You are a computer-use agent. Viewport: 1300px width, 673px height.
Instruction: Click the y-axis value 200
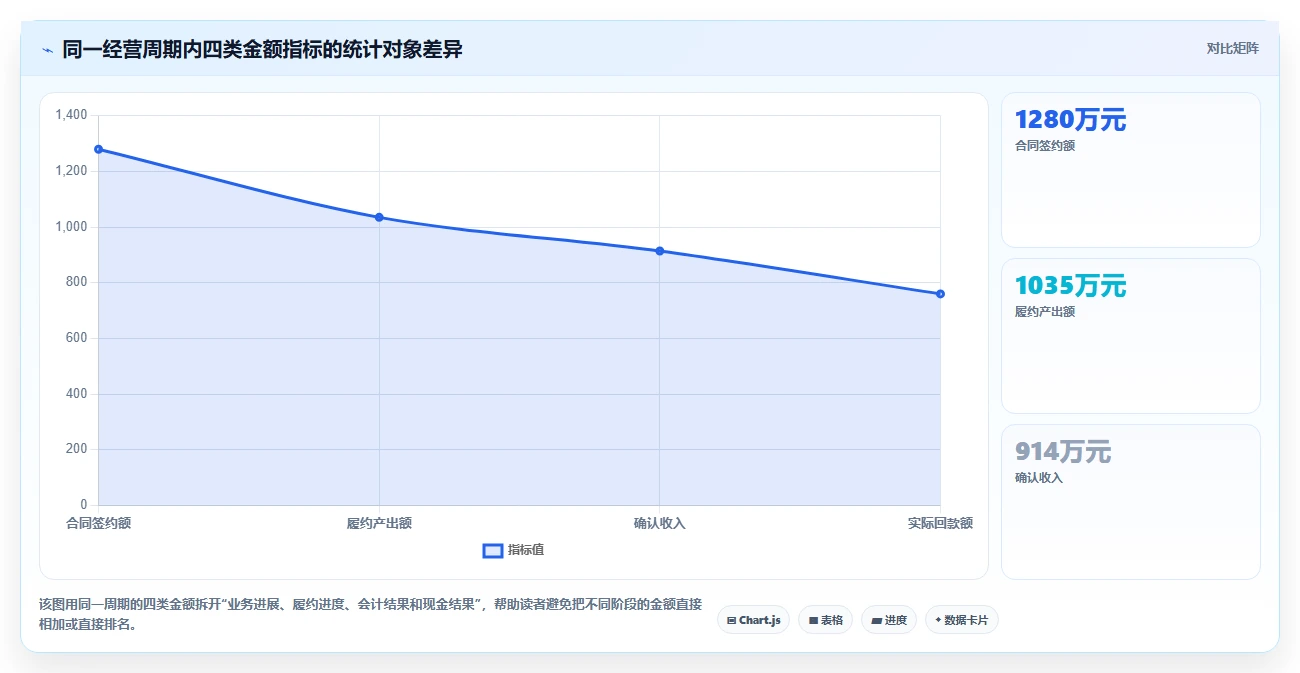(78, 449)
